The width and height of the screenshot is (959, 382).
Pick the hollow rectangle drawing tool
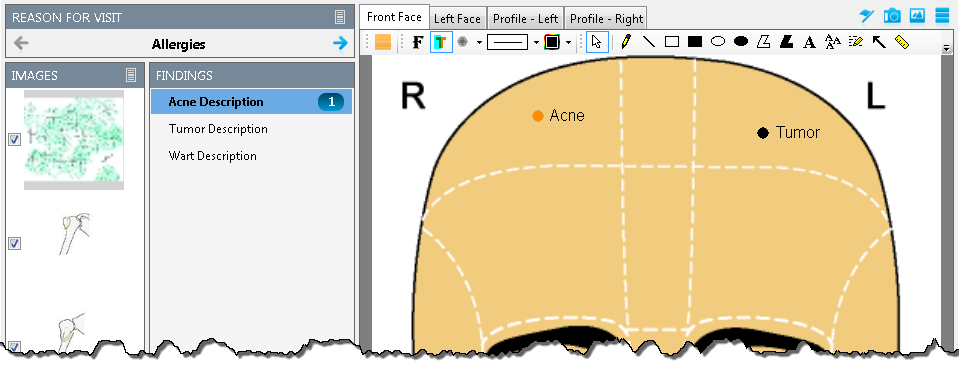[672, 42]
